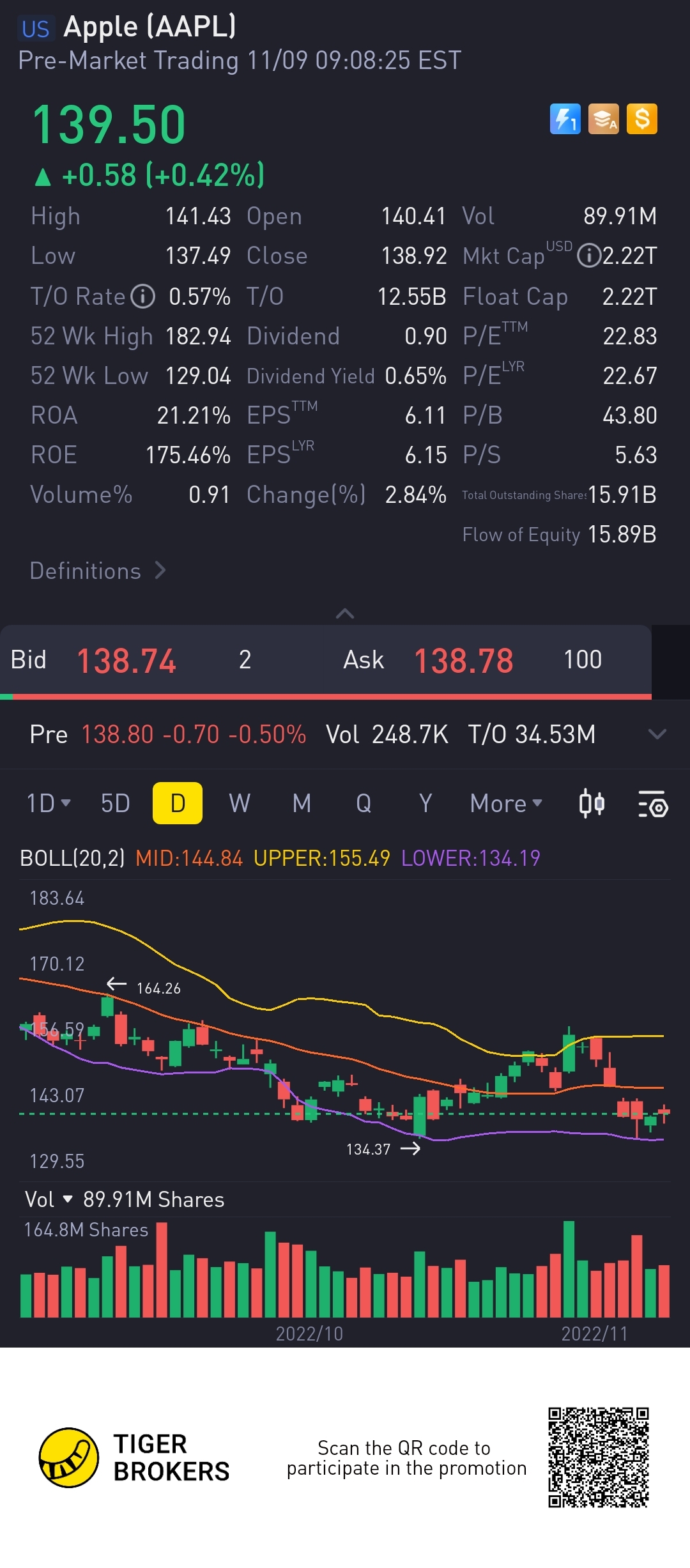The image size is (690, 1568).
Task: Tap Pre-market price 138.80
Action: coord(118,734)
